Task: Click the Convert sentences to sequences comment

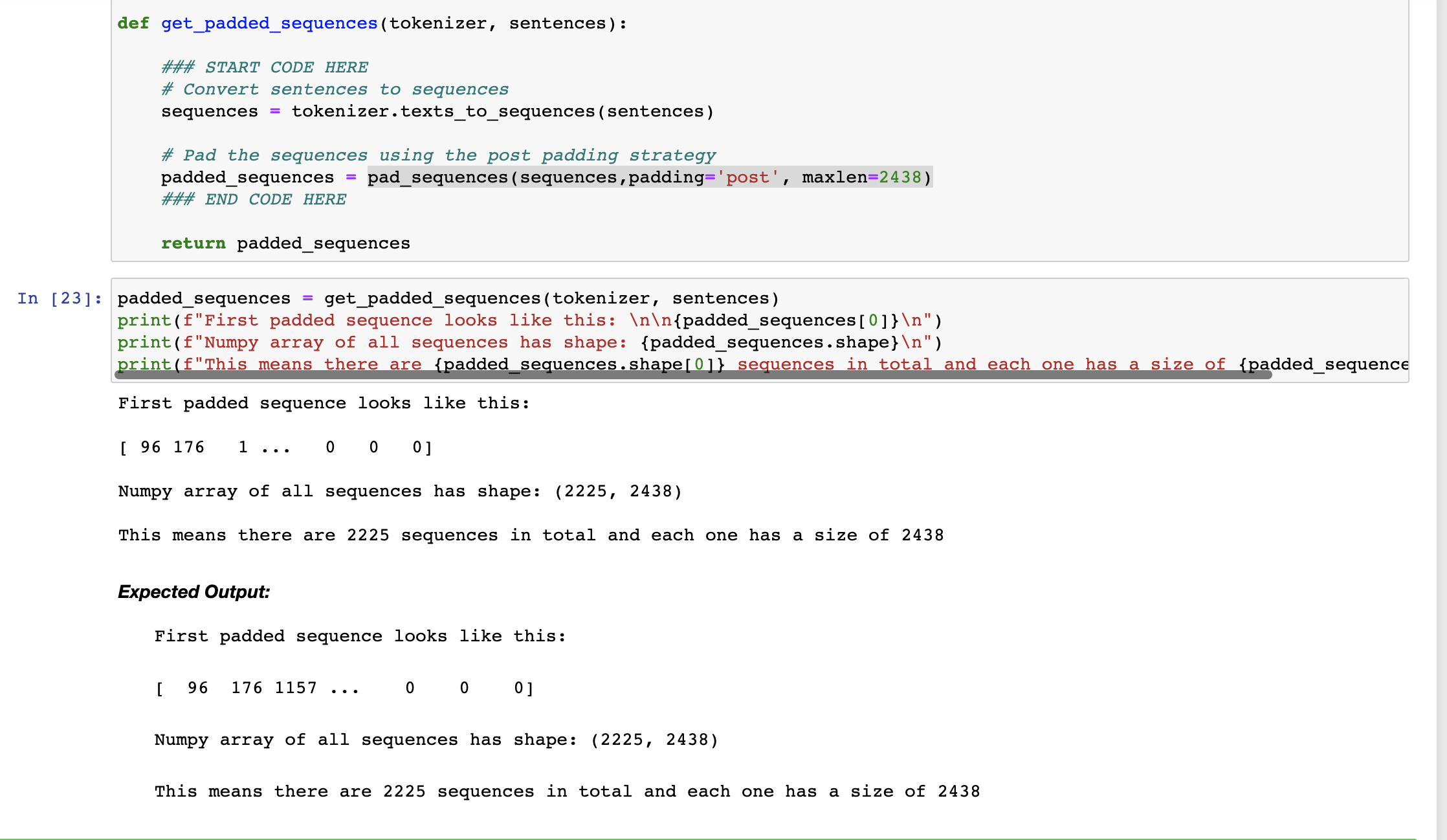Action: coord(335,89)
